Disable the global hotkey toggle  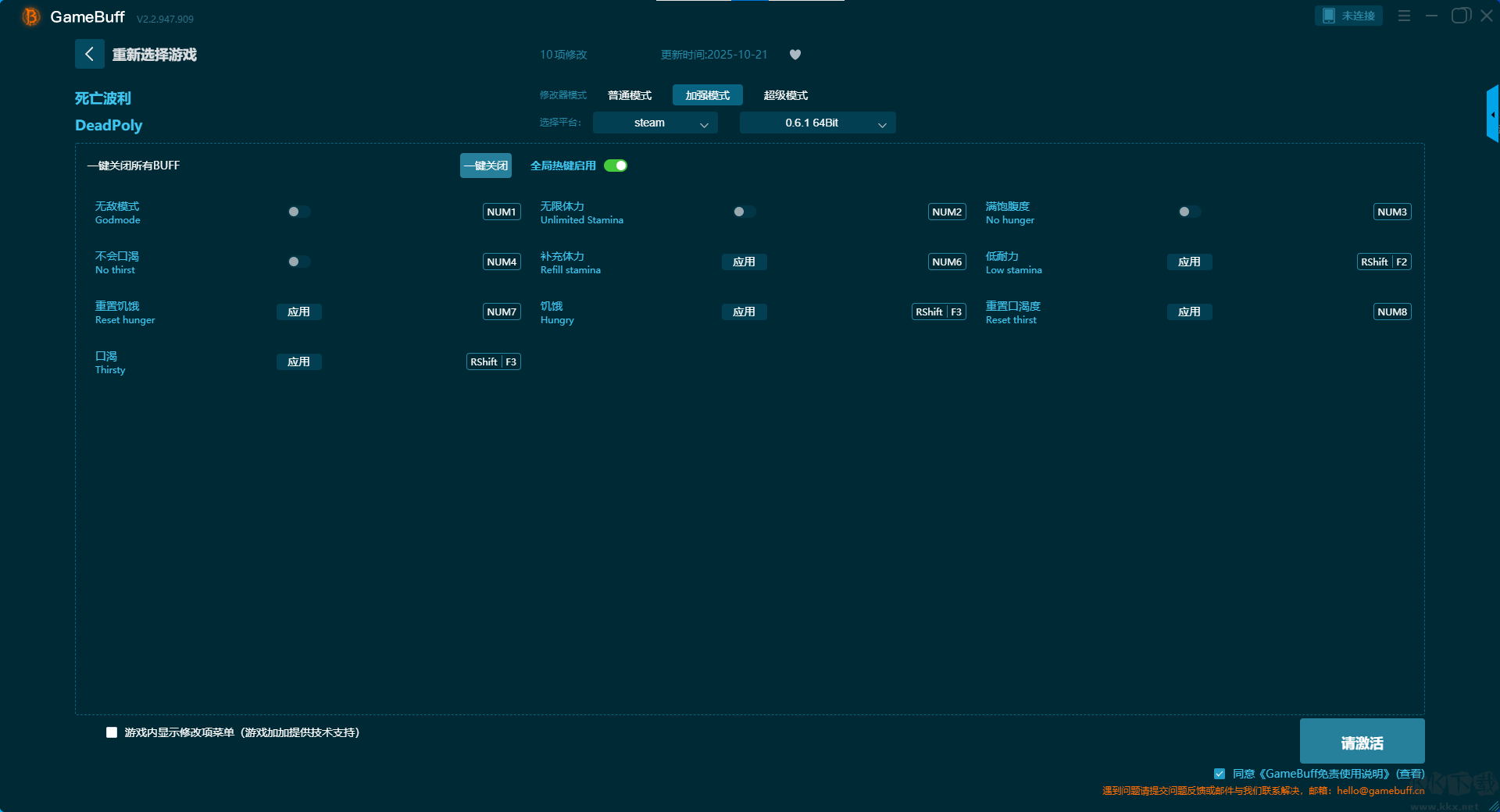616,166
